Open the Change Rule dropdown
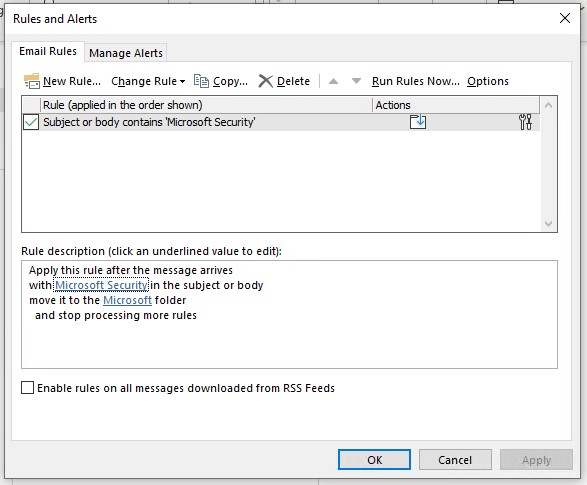The width and height of the screenshot is (587, 485). click(x=148, y=81)
